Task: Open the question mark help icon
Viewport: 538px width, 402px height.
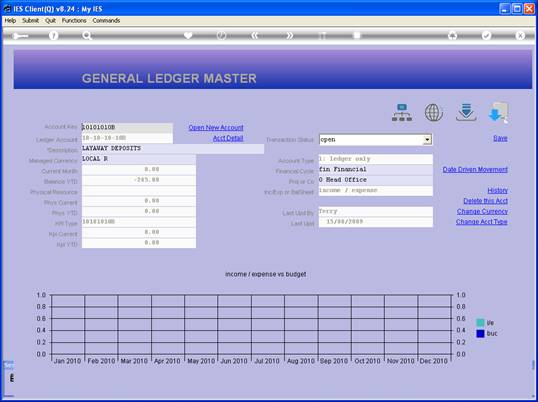Action: [53, 36]
